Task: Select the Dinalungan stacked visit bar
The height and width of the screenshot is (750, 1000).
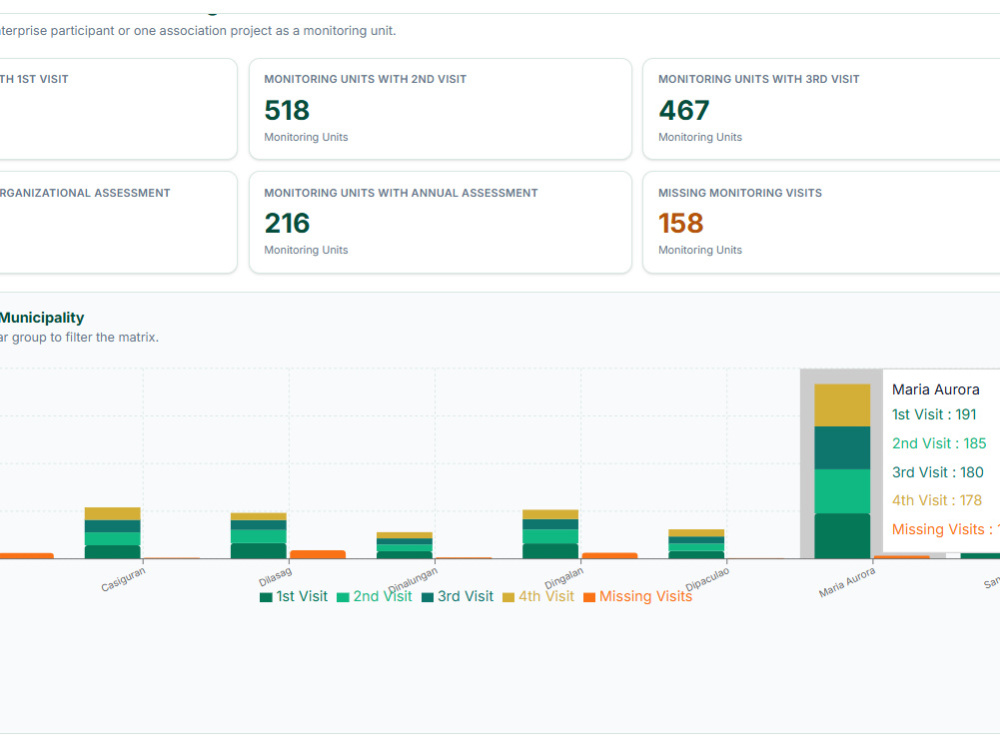Action: [x=404, y=545]
